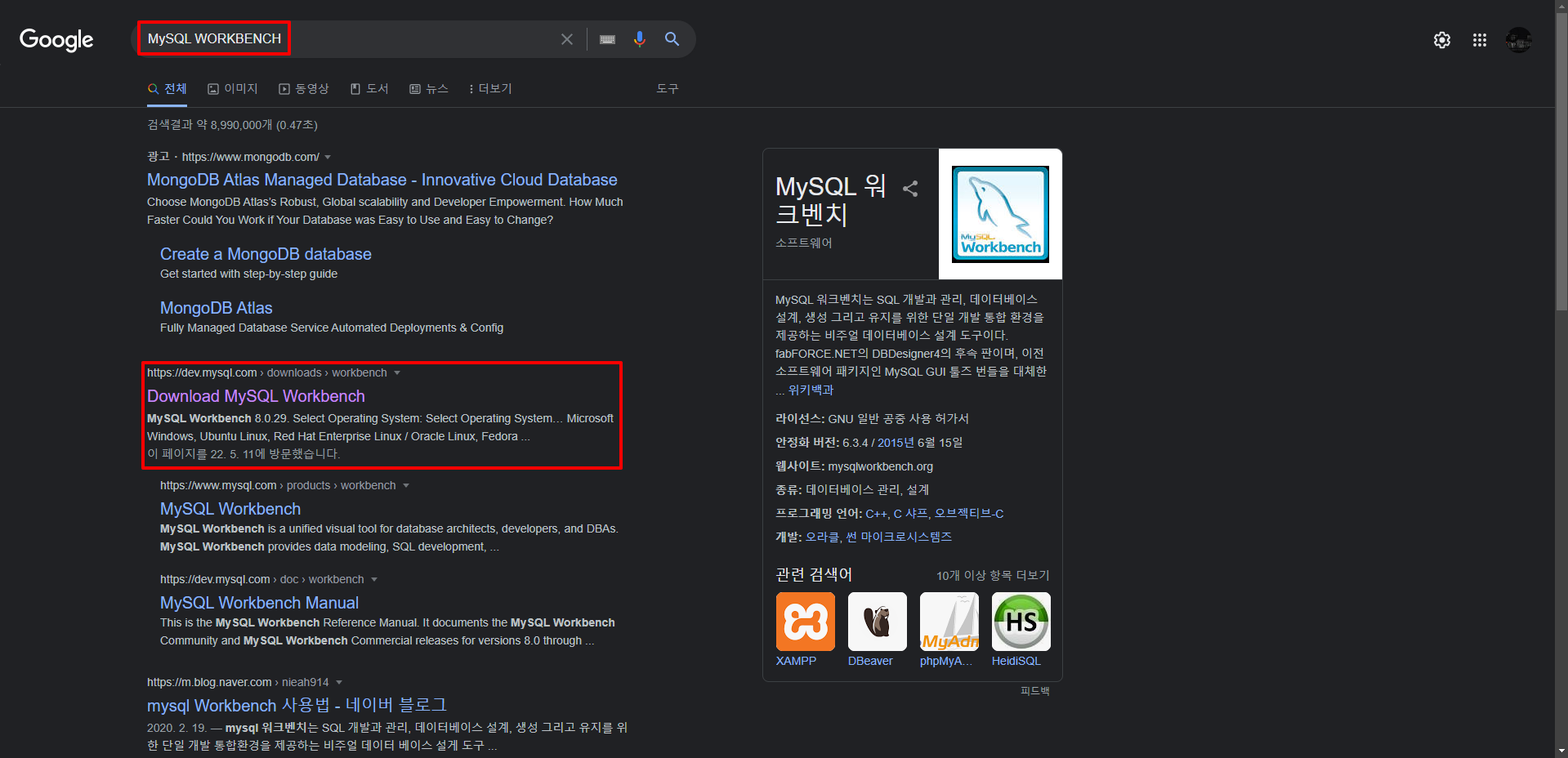The image size is (1568, 758).
Task: Click the 피드백 link below panel
Action: point(1035,691)
